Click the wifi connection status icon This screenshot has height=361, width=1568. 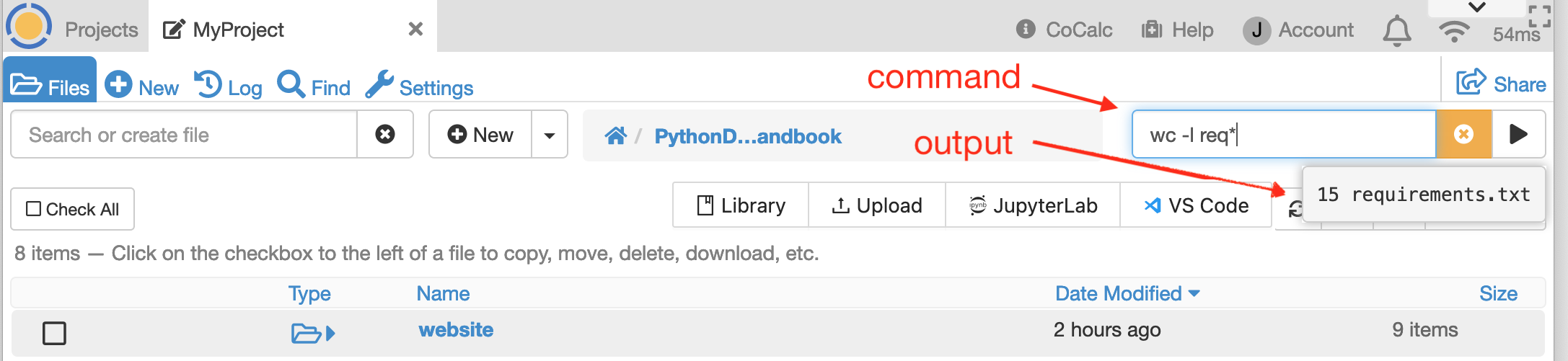coord(1453,31)
